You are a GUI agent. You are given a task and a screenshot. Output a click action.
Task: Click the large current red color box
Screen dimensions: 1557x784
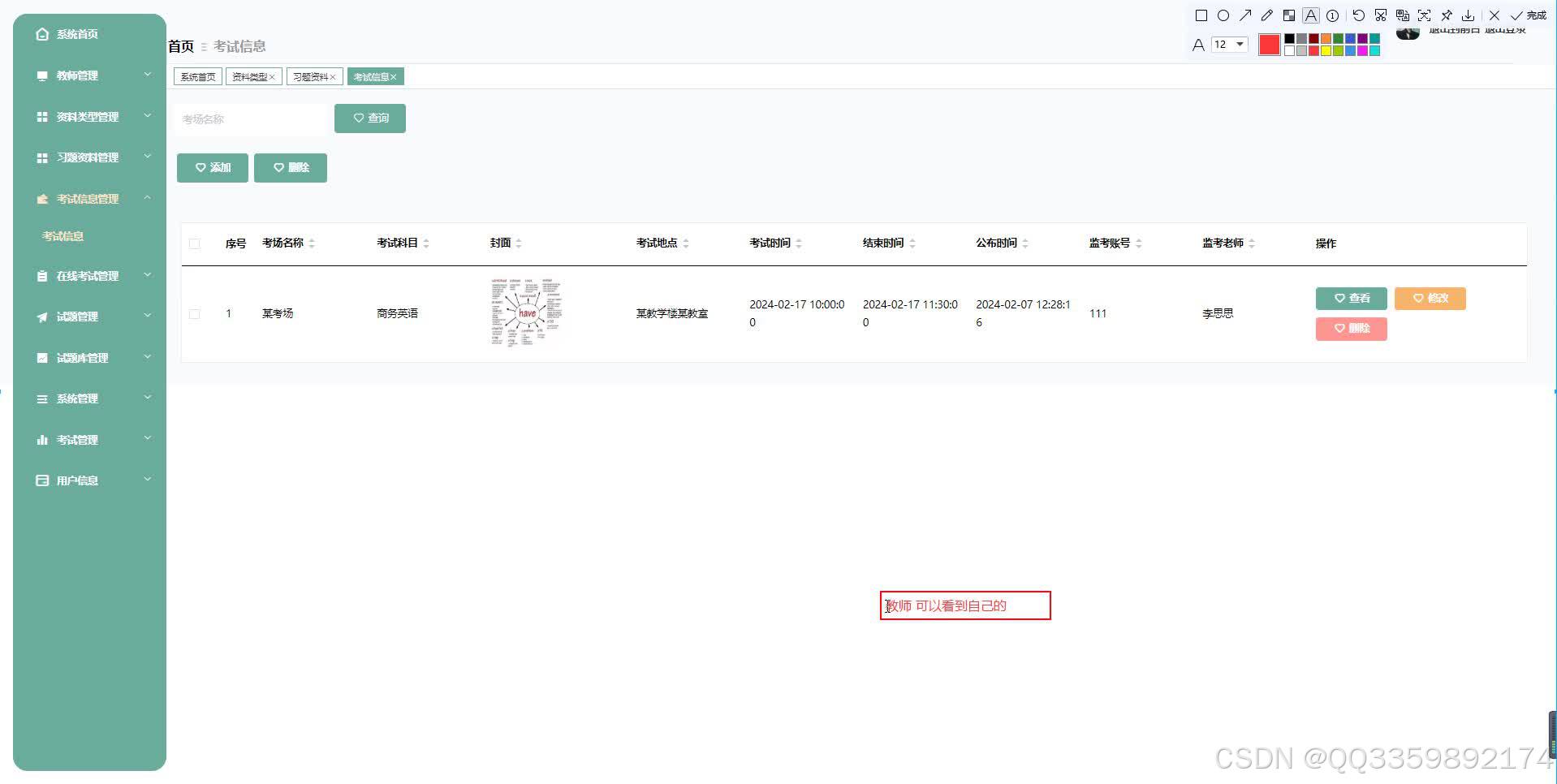(1269, 45)
